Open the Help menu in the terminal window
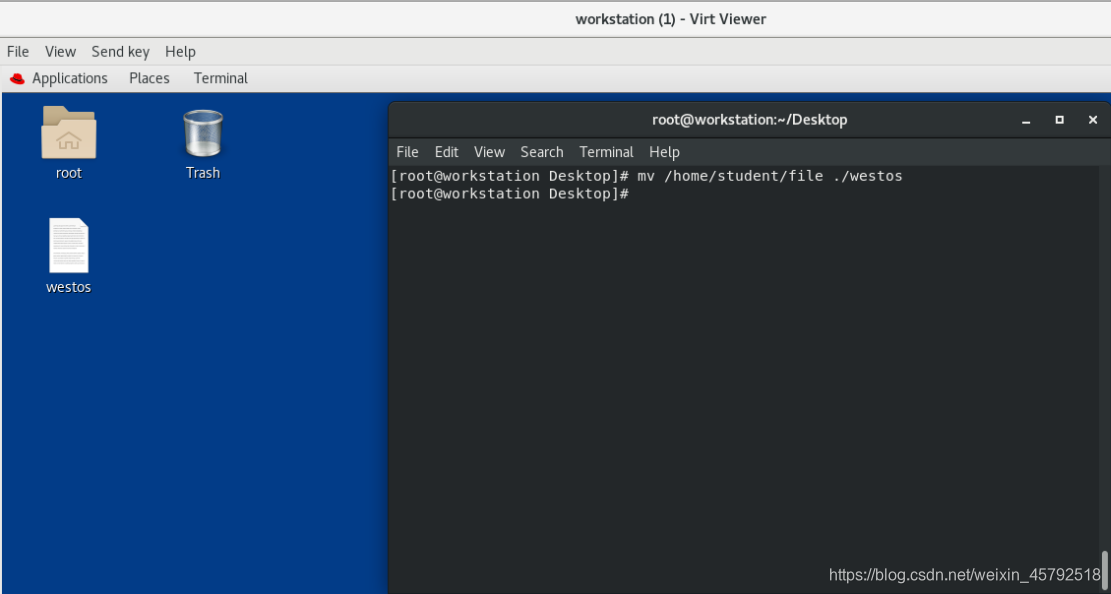Image resolution: width=1111 pixels, height=594 pixels. tap(664, 152)
